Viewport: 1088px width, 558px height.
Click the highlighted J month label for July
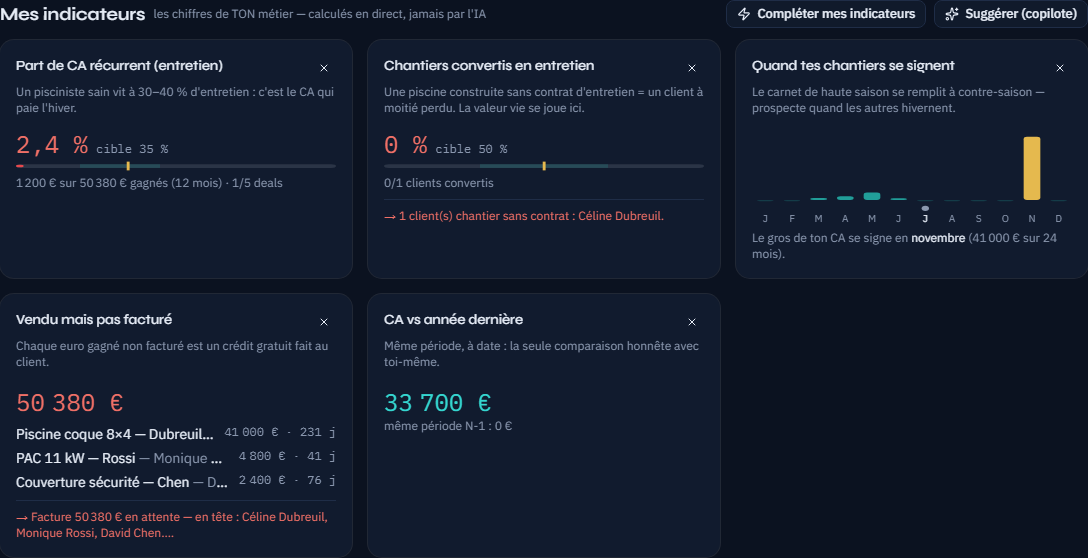pos(925,219)
